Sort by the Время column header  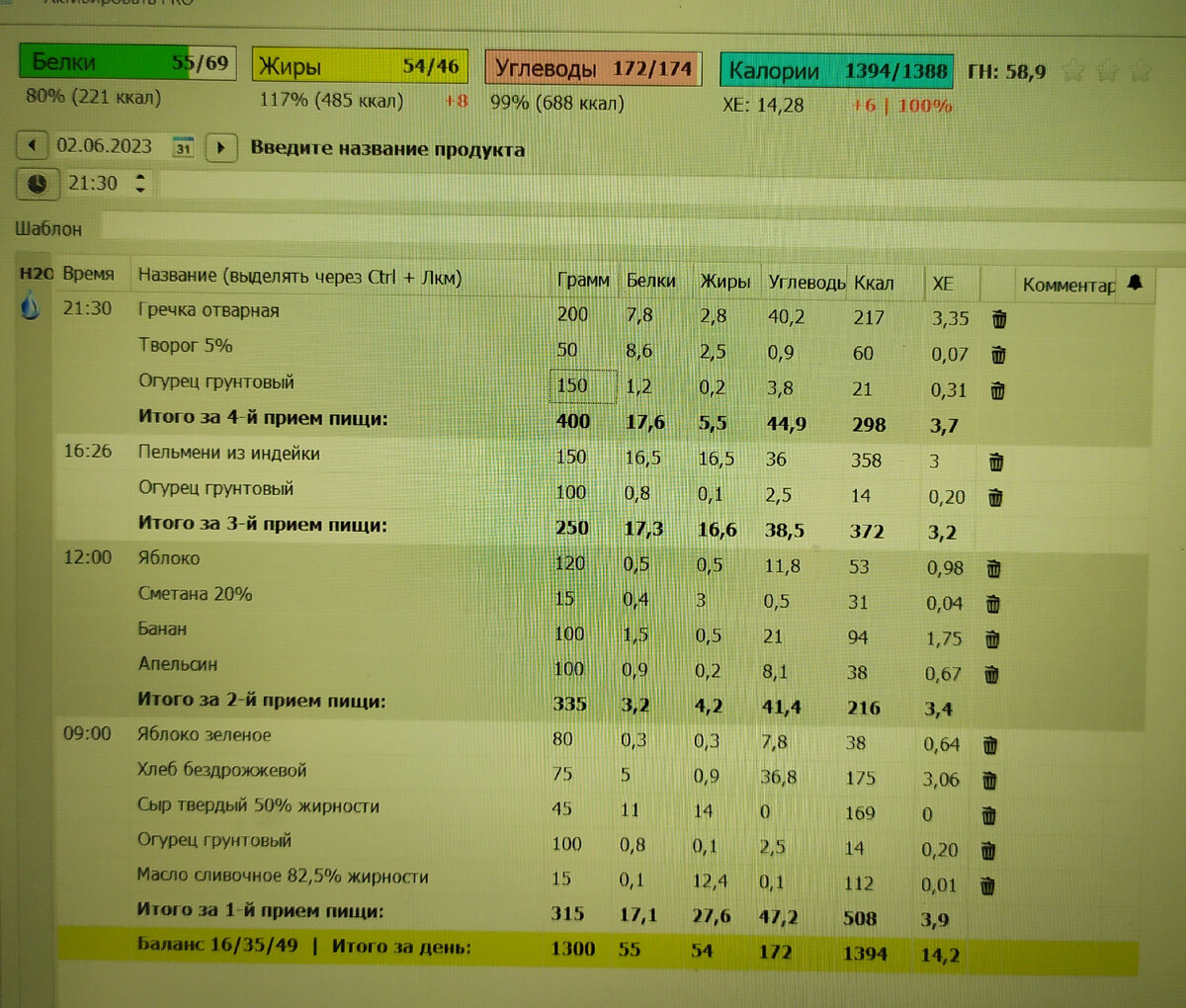(88, 274)
